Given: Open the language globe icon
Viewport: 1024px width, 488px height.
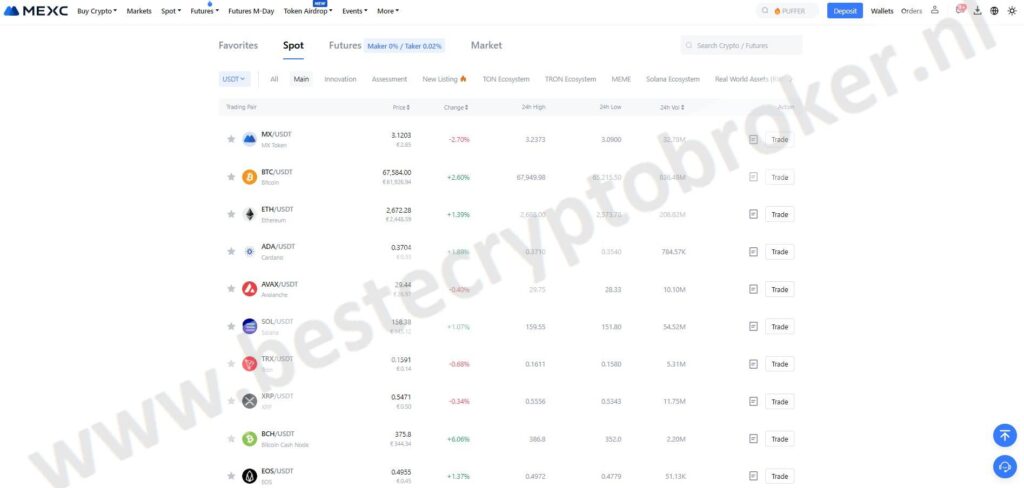Looking at the screenshot, I should tap(995, 10).
